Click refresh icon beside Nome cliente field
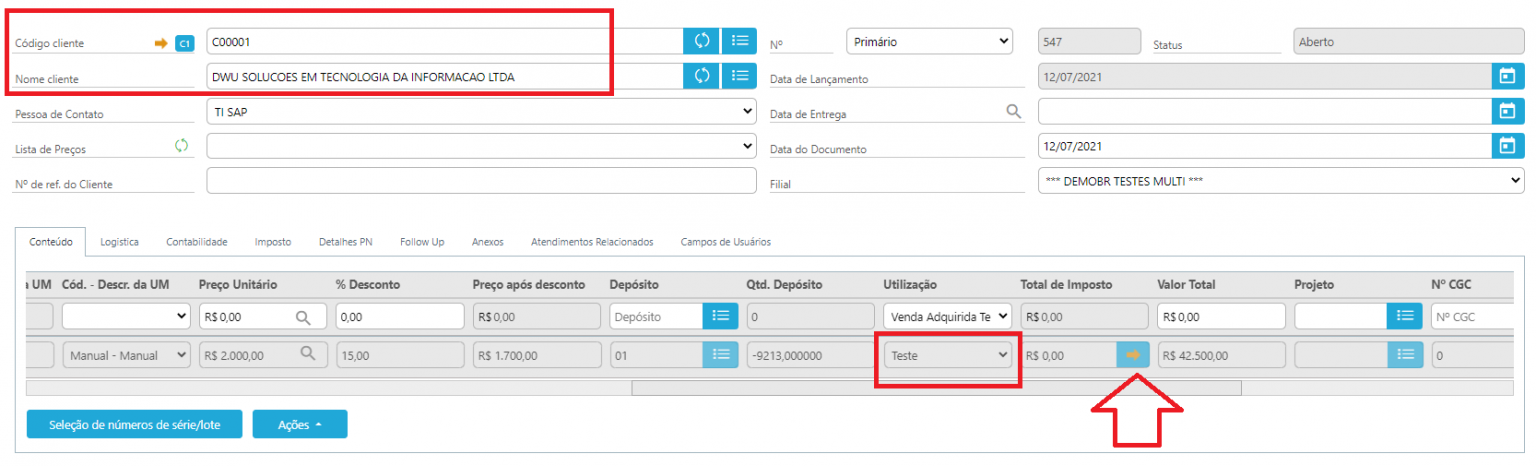 pyautogui.click(x=702, y=76)
